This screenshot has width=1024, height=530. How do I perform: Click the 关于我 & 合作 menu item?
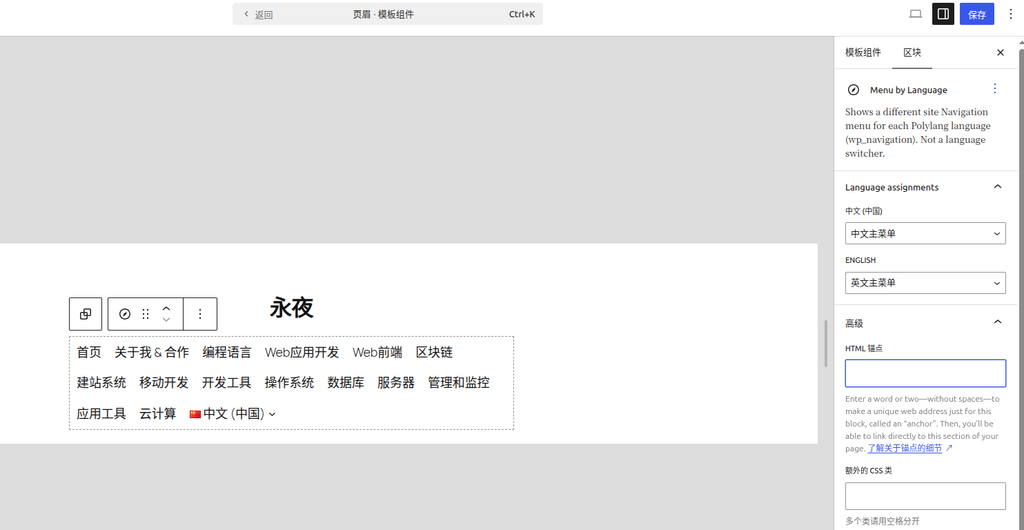point(152,352)
